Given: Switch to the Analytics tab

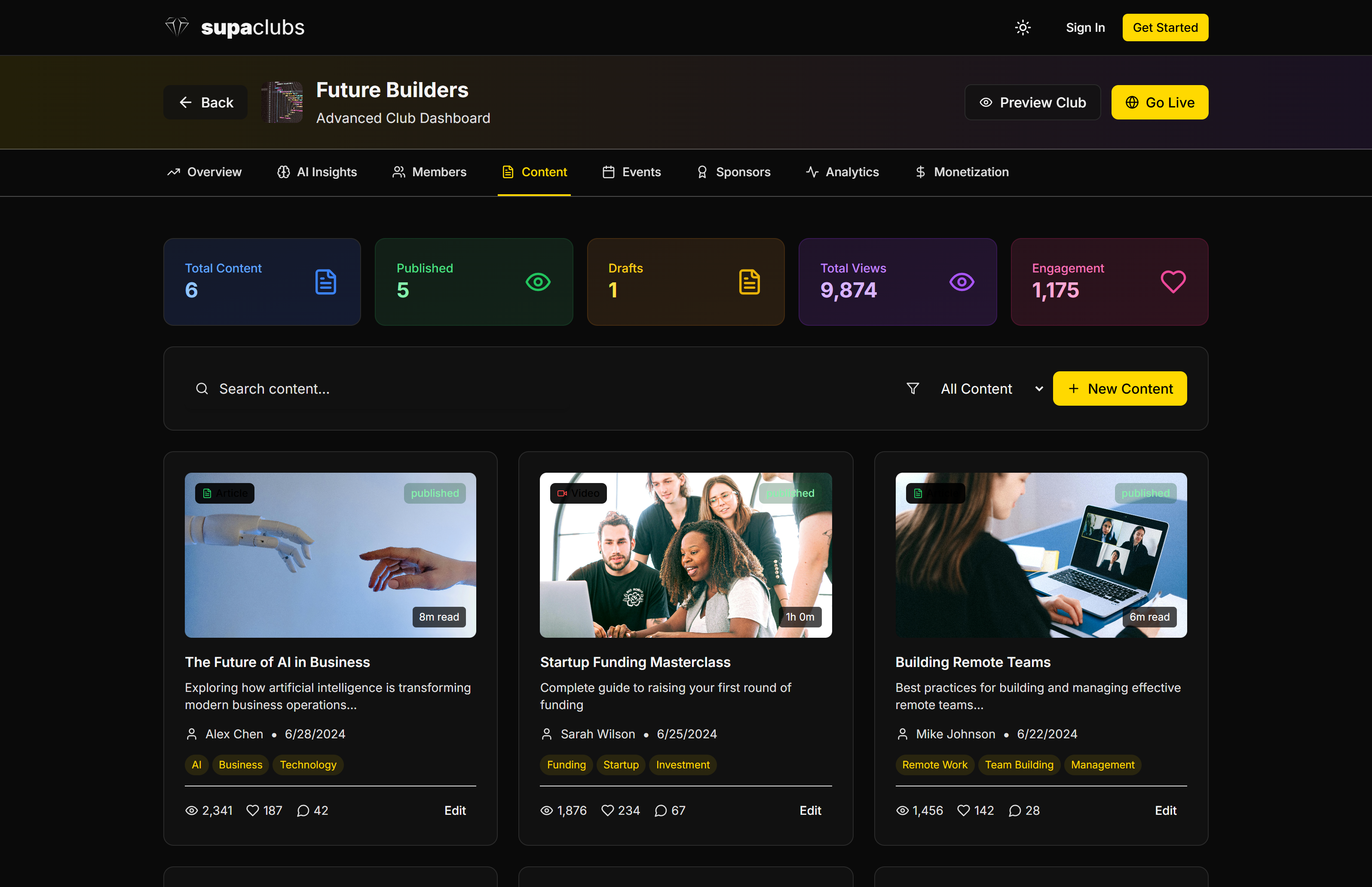Looking at the screenshot, I should [x=842, y=171].
